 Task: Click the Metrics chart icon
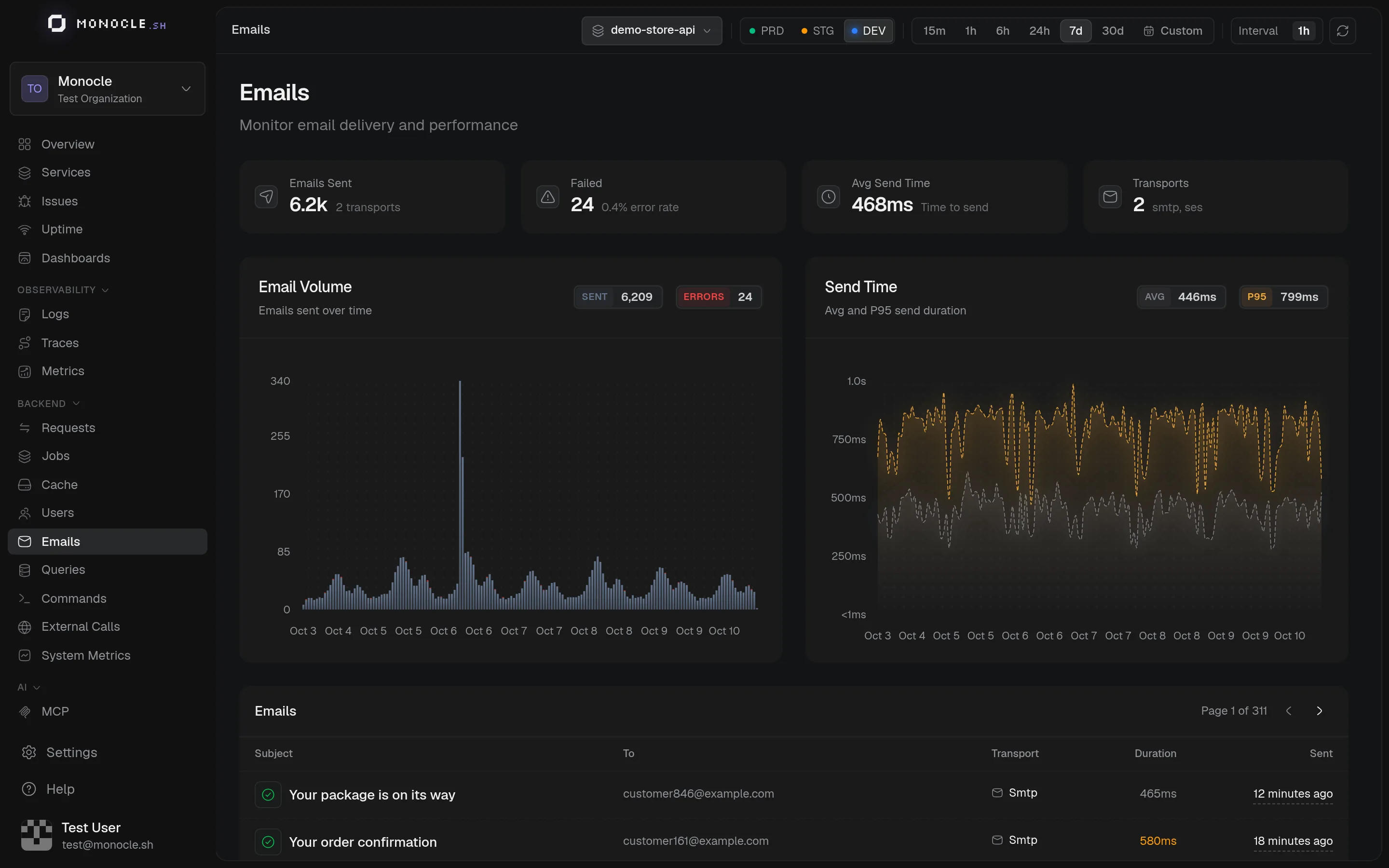pyautogui.click(x=25, y=371)
